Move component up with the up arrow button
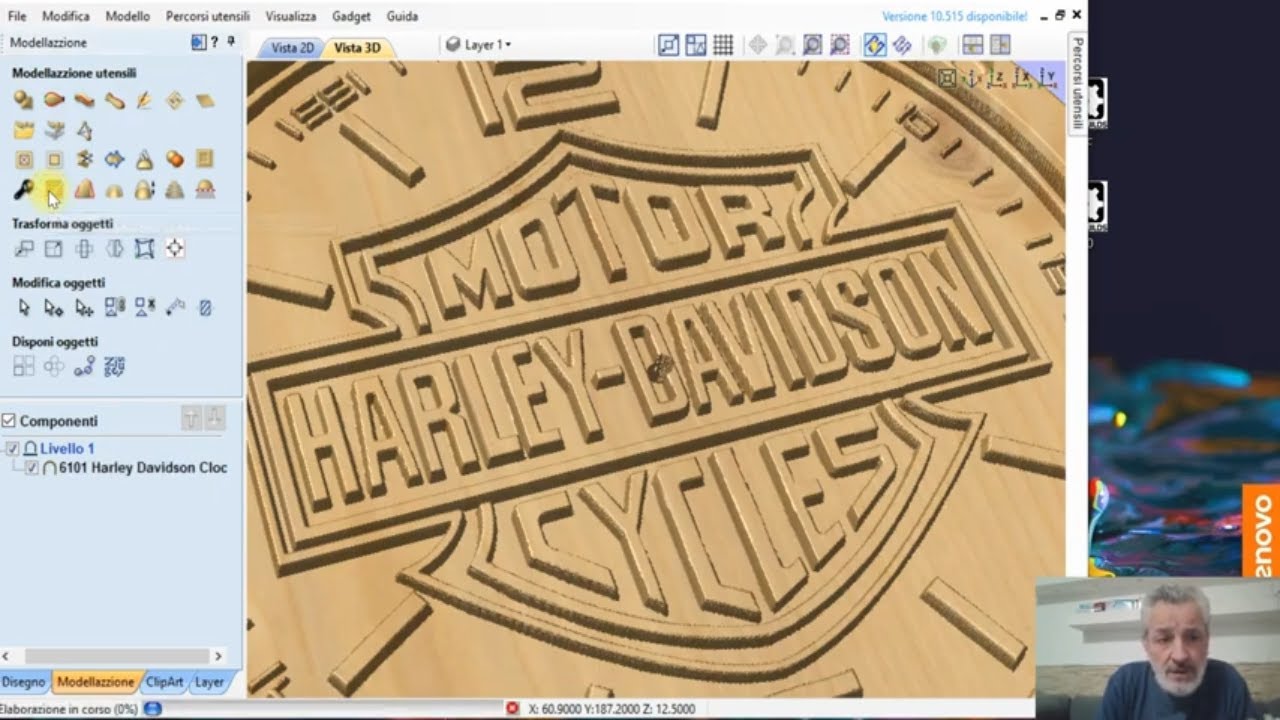 pyautogui.click(x=191, y=419)
